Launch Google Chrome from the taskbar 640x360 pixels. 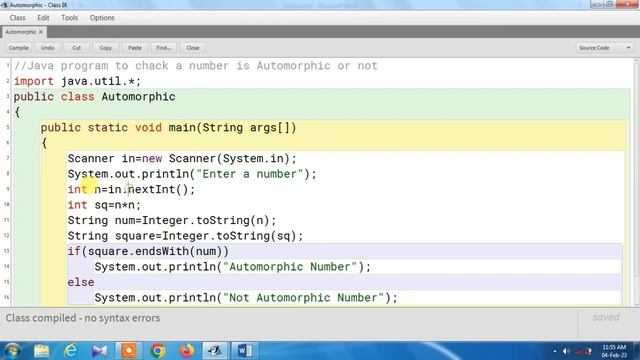158,351
